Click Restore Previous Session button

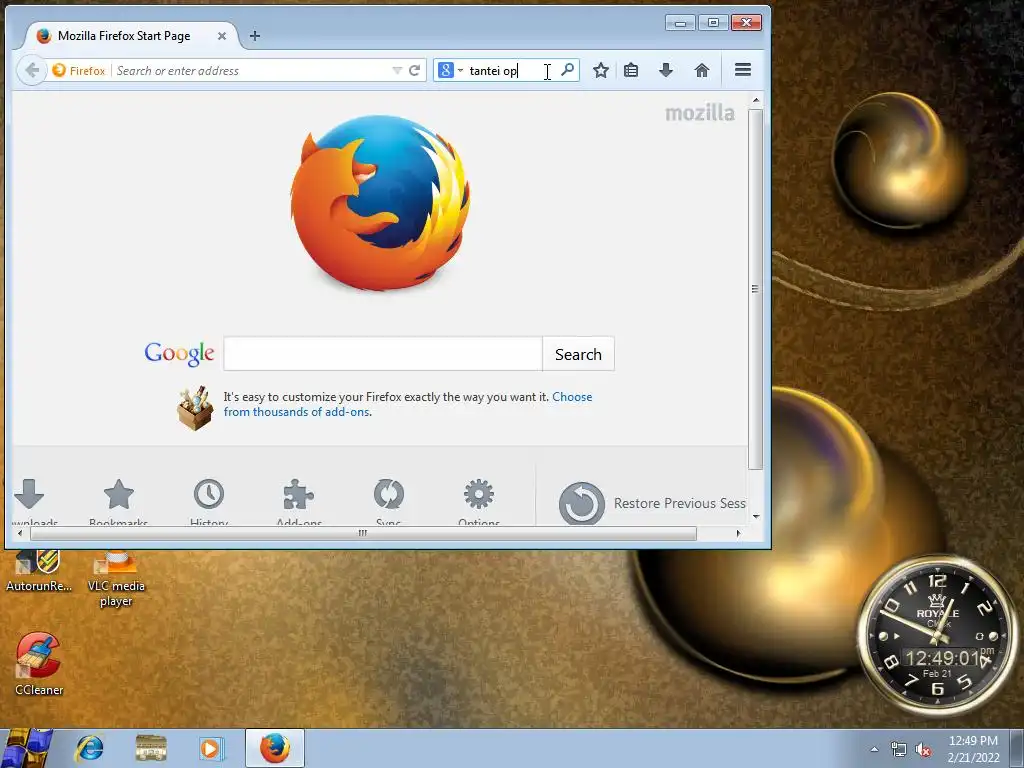(652, 503)
